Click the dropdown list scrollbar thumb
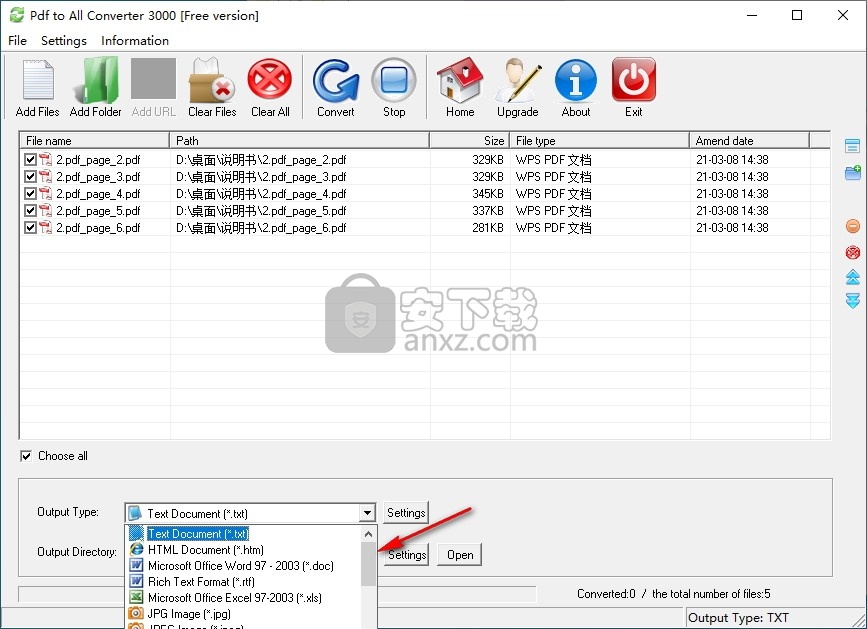 point(369,564)
